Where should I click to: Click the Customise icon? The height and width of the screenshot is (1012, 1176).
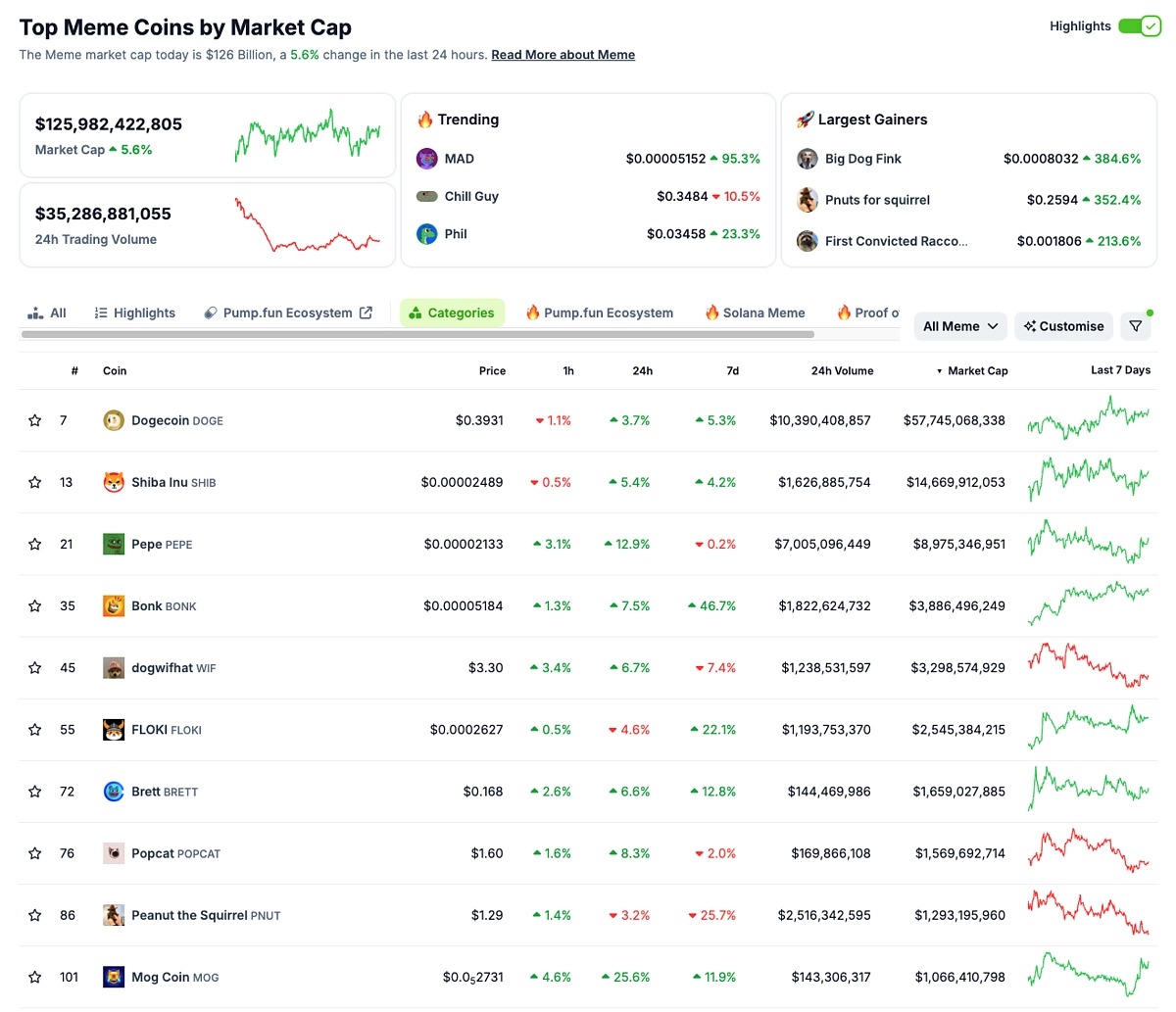[1033, 325]
